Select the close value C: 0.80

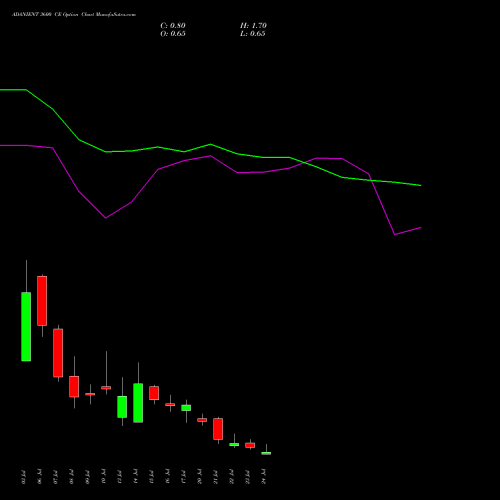pyautogui.click(x=173, y=26)
